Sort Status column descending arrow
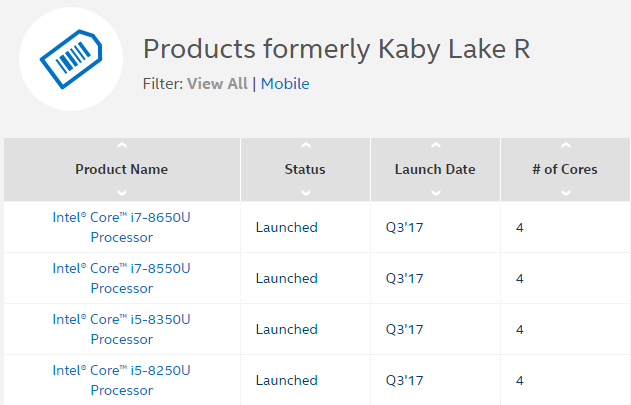631x405 pixels. pos(305,192)
